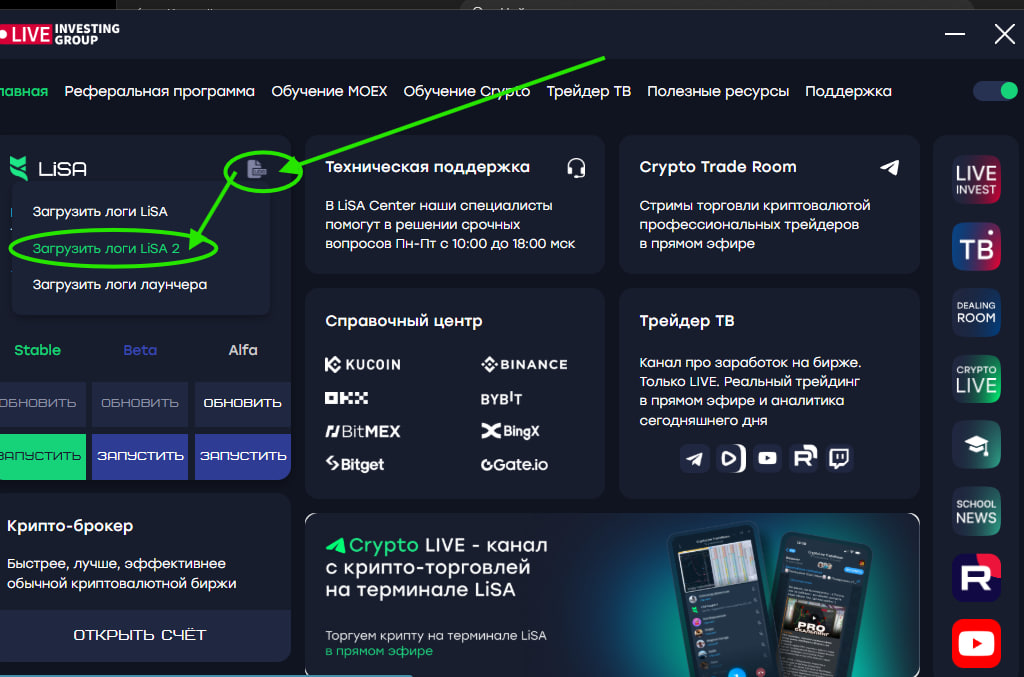This screenshot has height=677, width=1024.
Task: Click the Крипто-брокер heading
Action: [70, 526]
